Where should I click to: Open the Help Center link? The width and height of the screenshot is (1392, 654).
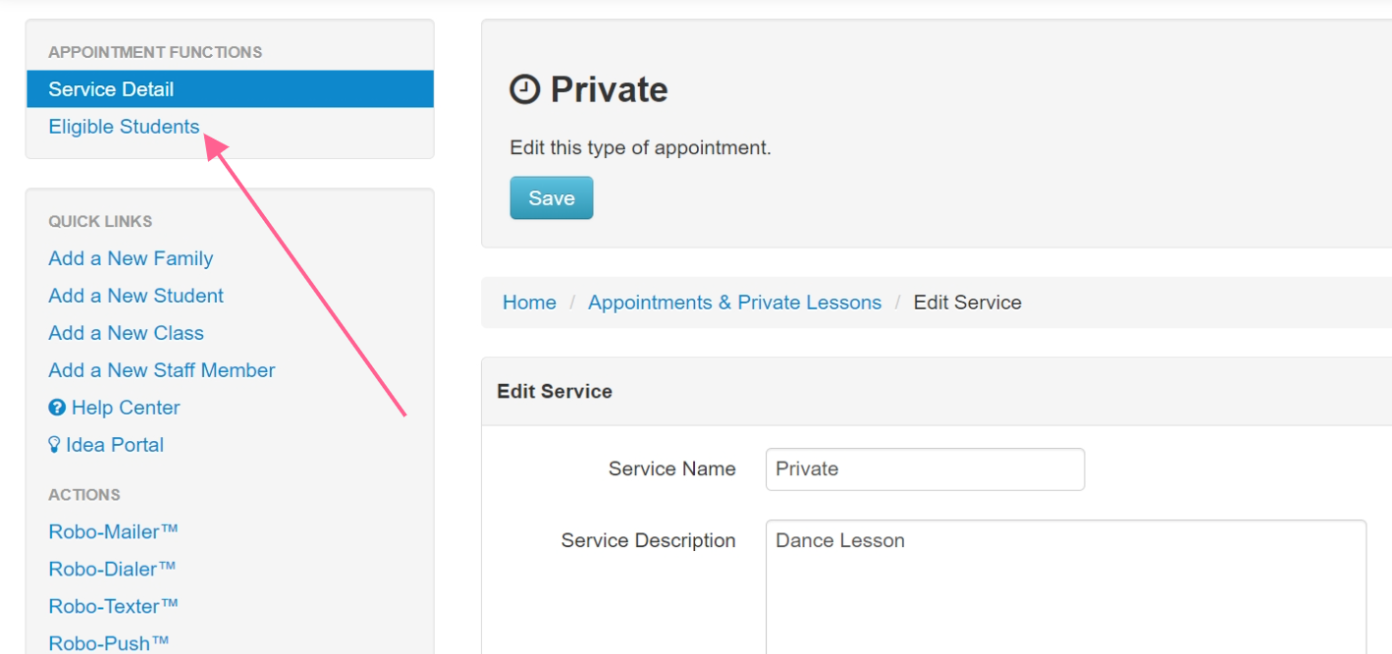click(125, 408)
